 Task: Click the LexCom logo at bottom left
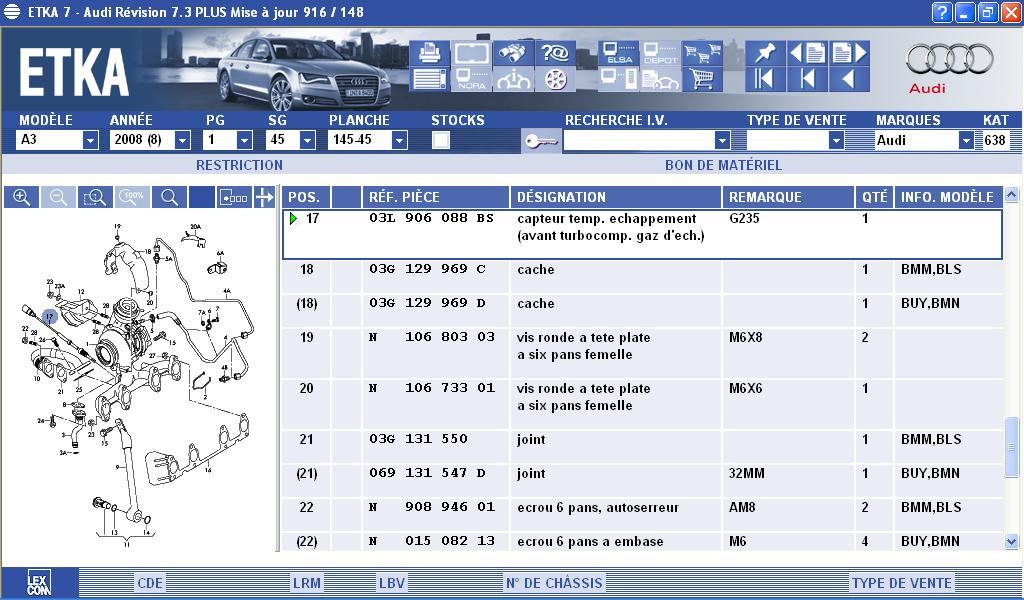[x=39, y=582]
